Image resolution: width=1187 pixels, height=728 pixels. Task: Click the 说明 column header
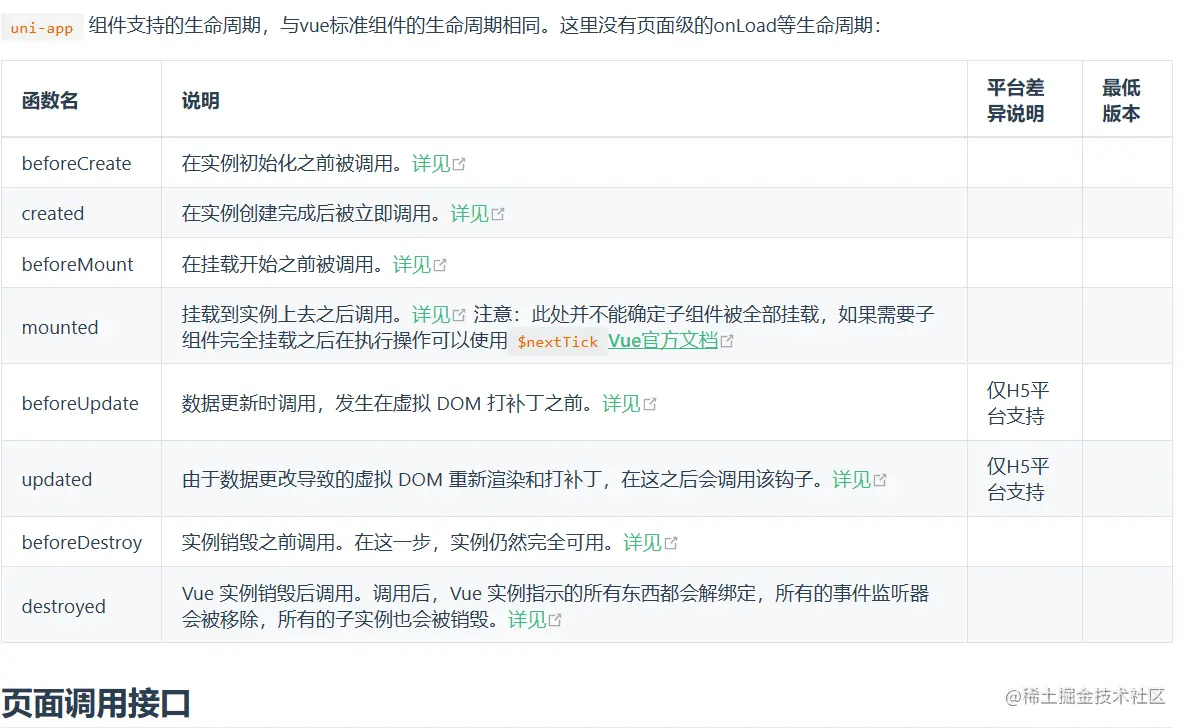[x=564, y=100]
